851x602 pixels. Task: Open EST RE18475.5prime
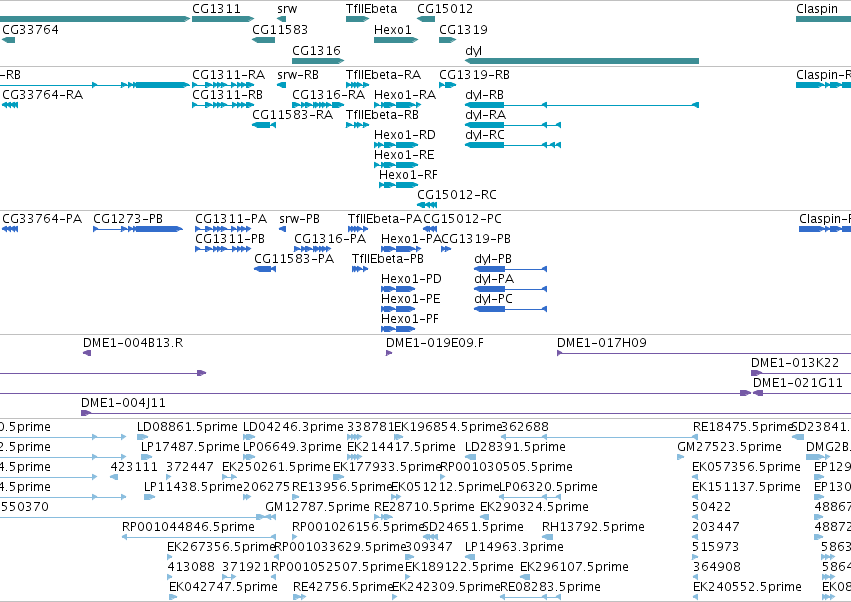[744, 427]
